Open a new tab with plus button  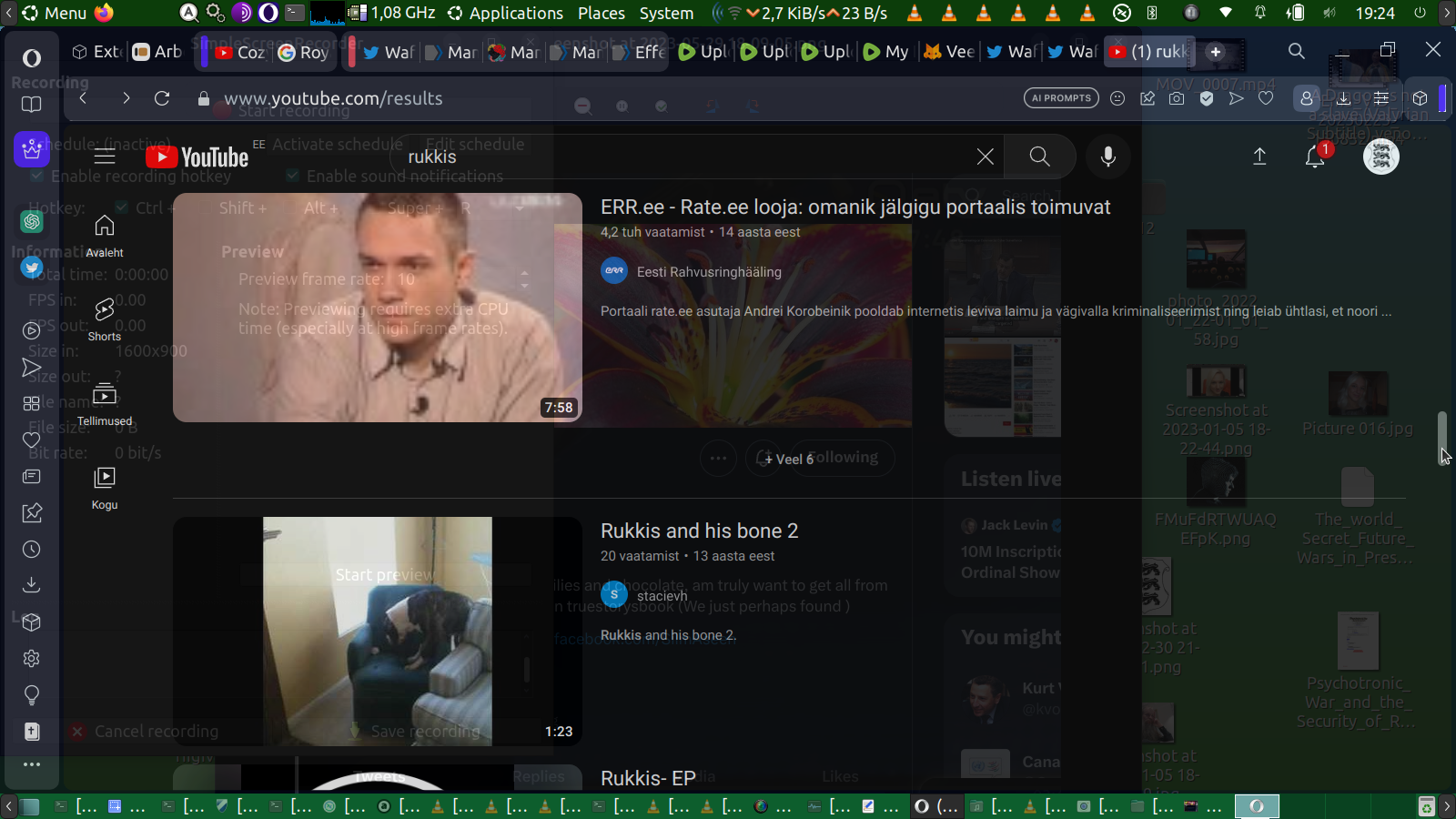click(x=1216, y=52)
